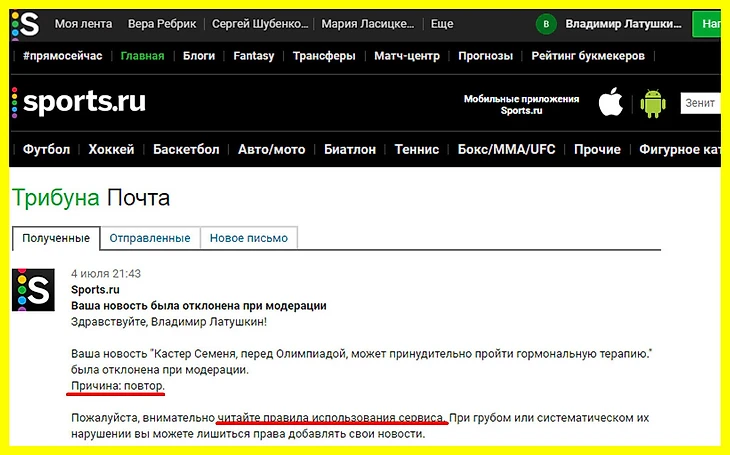Select Бокс/MMA/UFC sport category
The width and height of the screenshot is (730, 455).
pos(506,149)
